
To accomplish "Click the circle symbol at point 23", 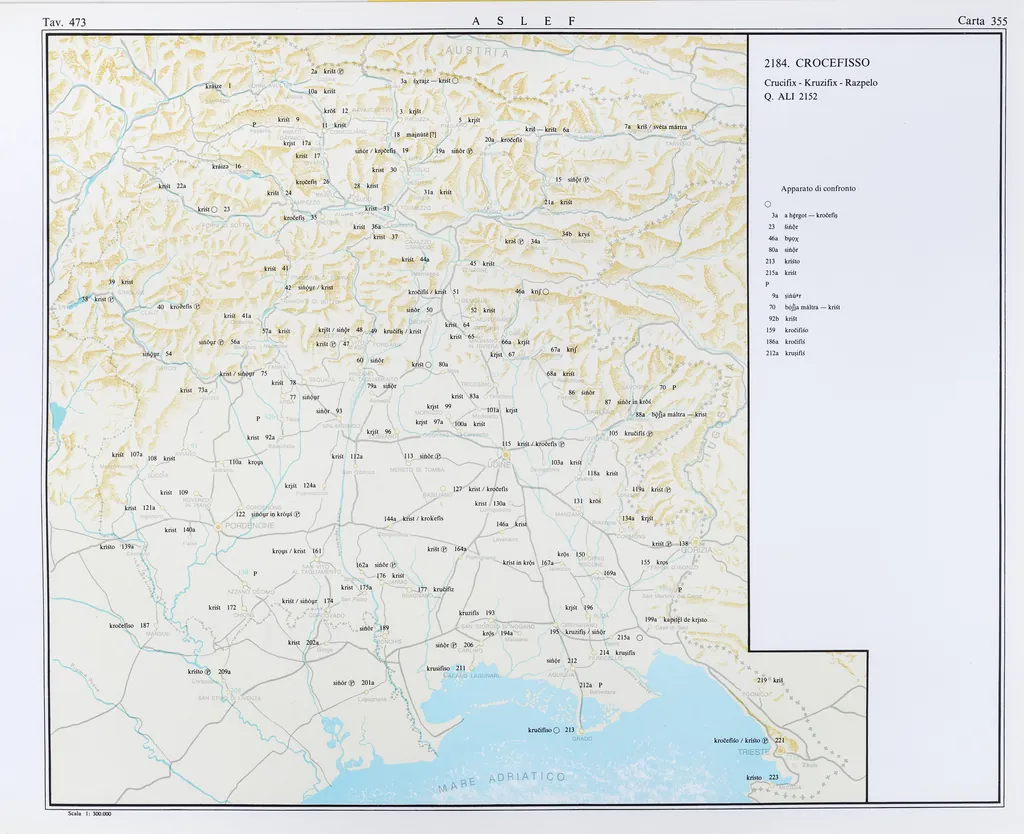I will tap(214, 209).
